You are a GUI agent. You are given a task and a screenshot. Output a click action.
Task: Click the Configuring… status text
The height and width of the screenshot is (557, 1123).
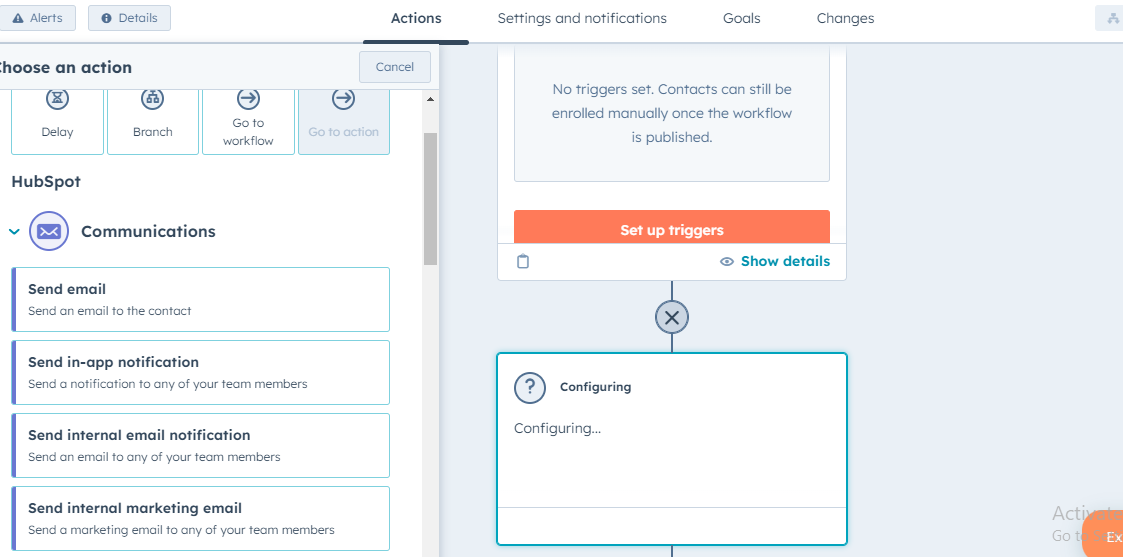pyautogui.click(x=557, y=428)
